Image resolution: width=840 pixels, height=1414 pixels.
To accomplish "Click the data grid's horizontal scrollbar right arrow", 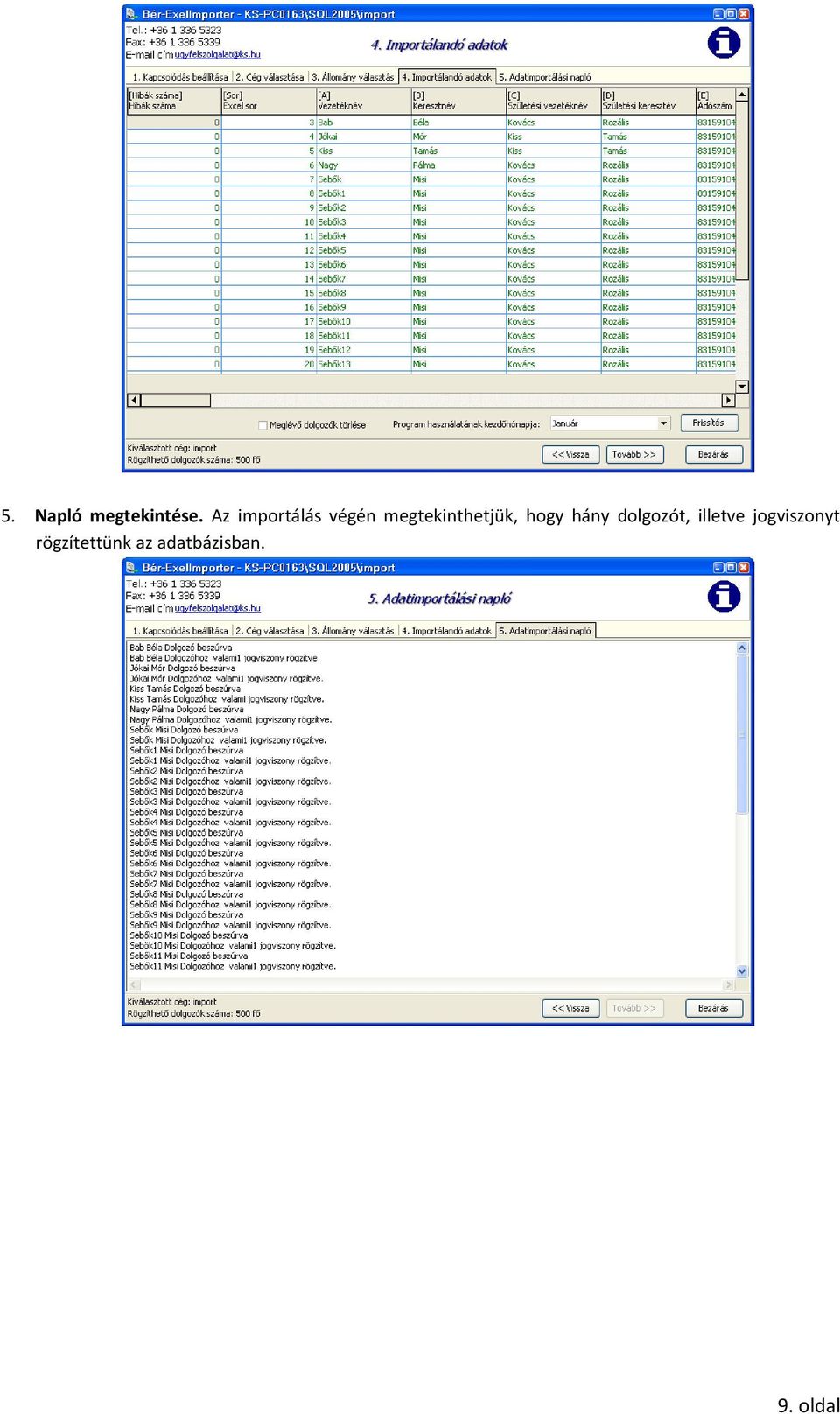I will click(x=728, y=401).
